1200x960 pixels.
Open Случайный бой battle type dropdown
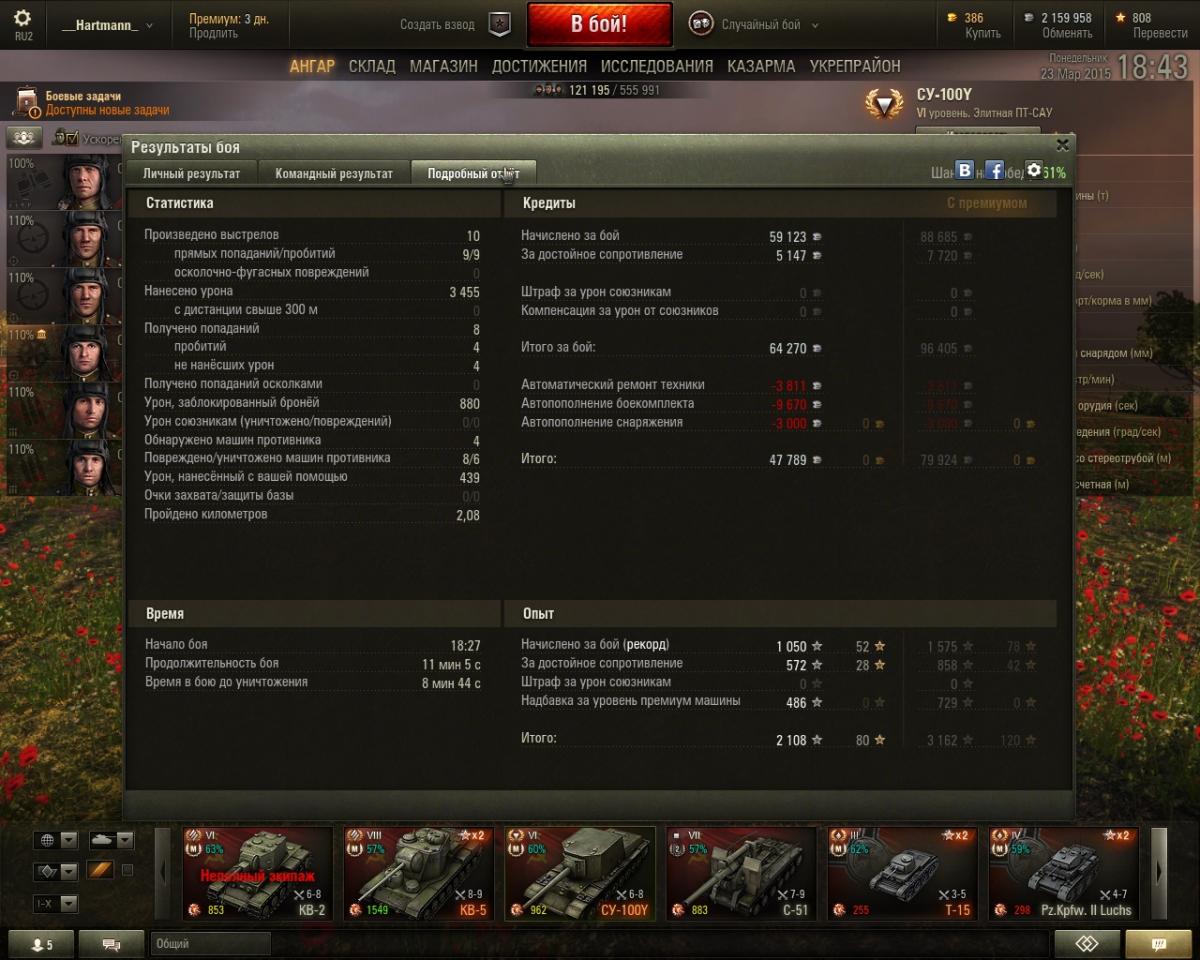click(x=754, y=25)
